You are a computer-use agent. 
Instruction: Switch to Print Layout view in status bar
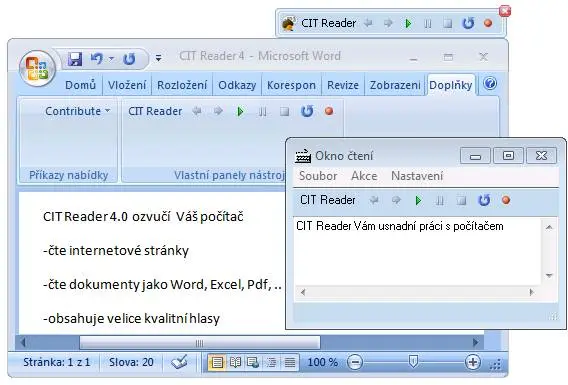click(x=217, y=362)
